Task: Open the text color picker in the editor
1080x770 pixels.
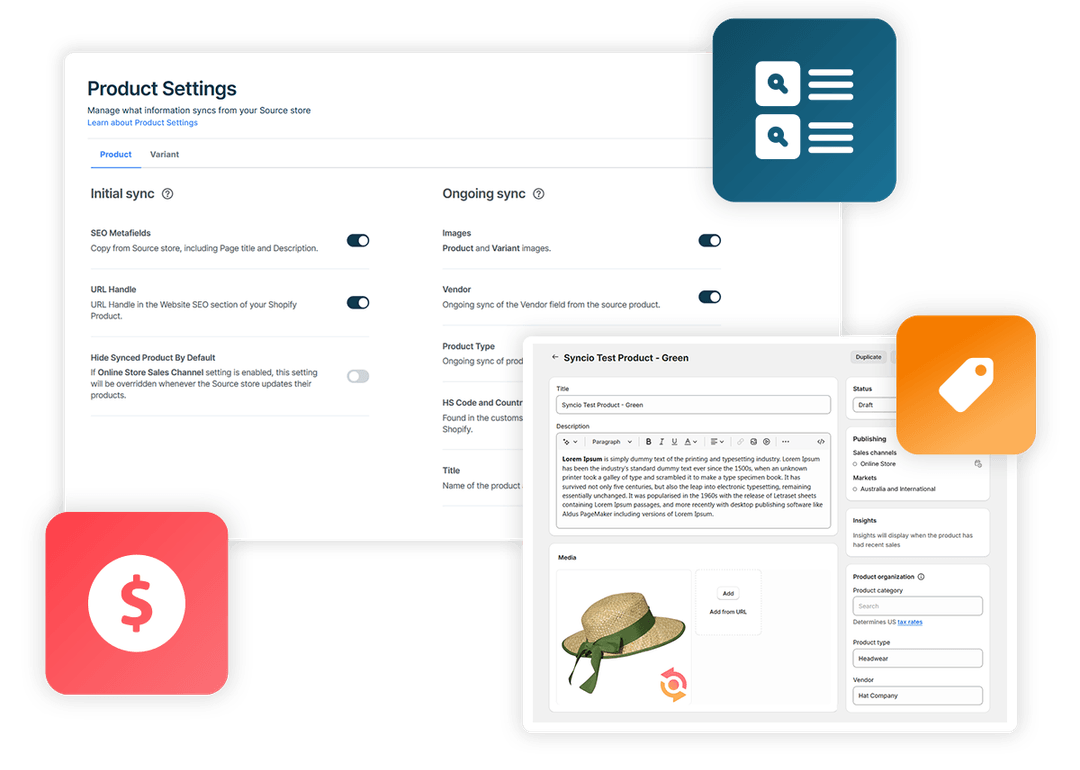Action: pos(688,441)
